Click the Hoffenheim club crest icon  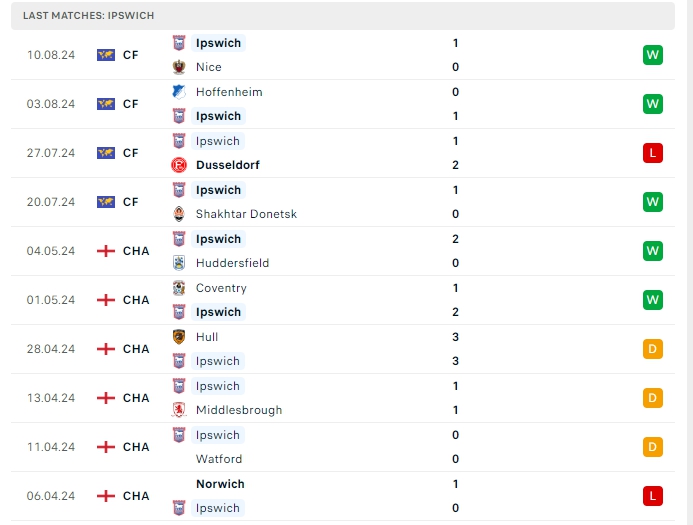179,92
